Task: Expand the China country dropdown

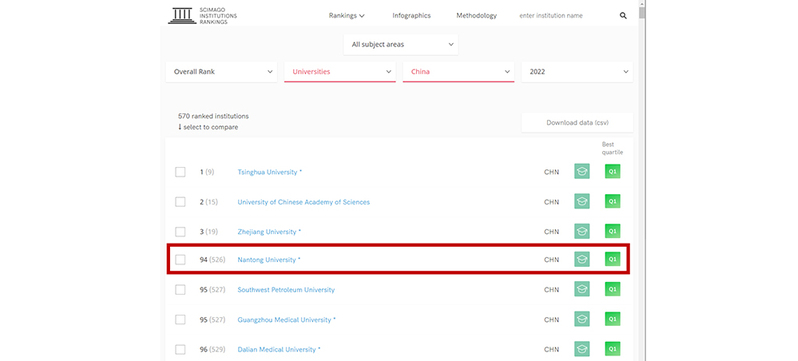Action: [459, 72]
